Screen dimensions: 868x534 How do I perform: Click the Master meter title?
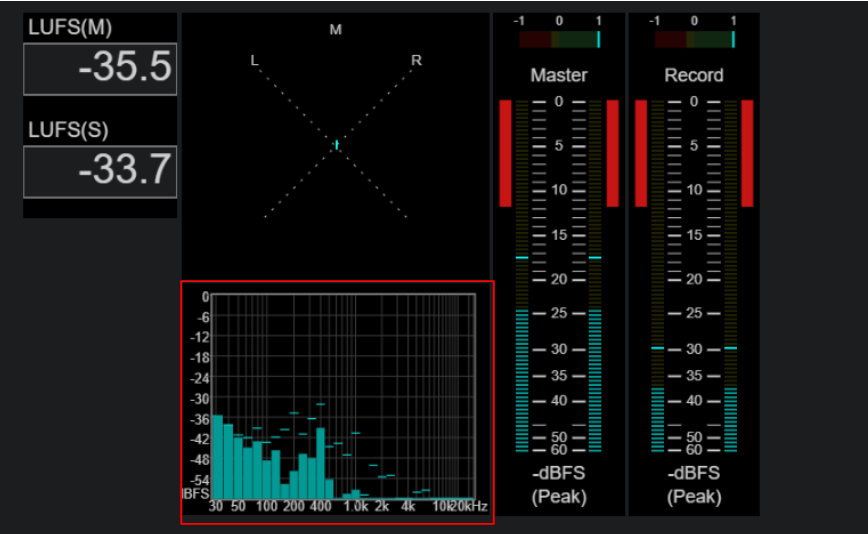tap(559, 75)
